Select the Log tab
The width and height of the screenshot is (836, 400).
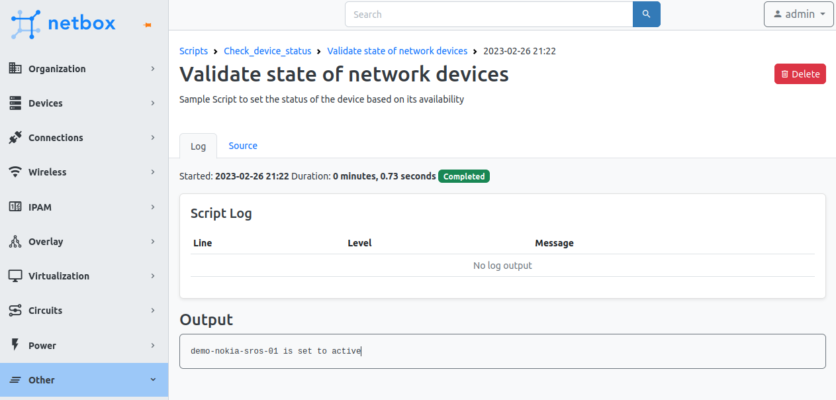tap(198, 147)
